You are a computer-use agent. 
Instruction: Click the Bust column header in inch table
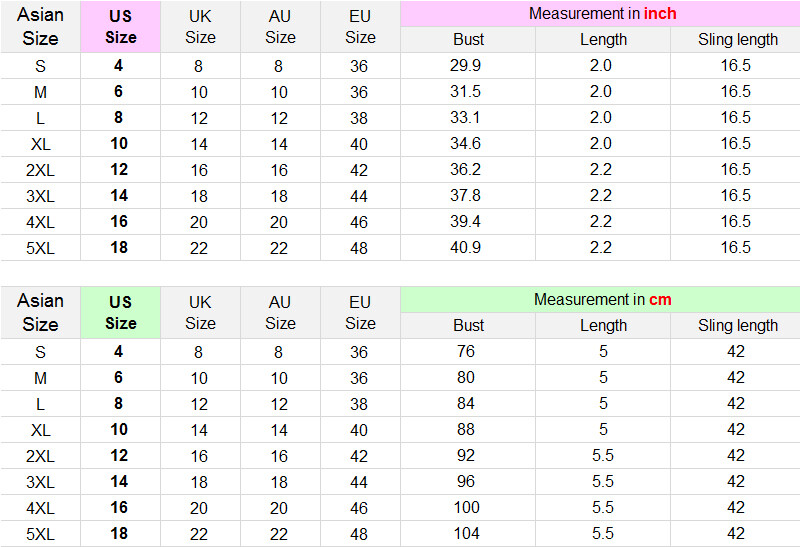[468, 40]
